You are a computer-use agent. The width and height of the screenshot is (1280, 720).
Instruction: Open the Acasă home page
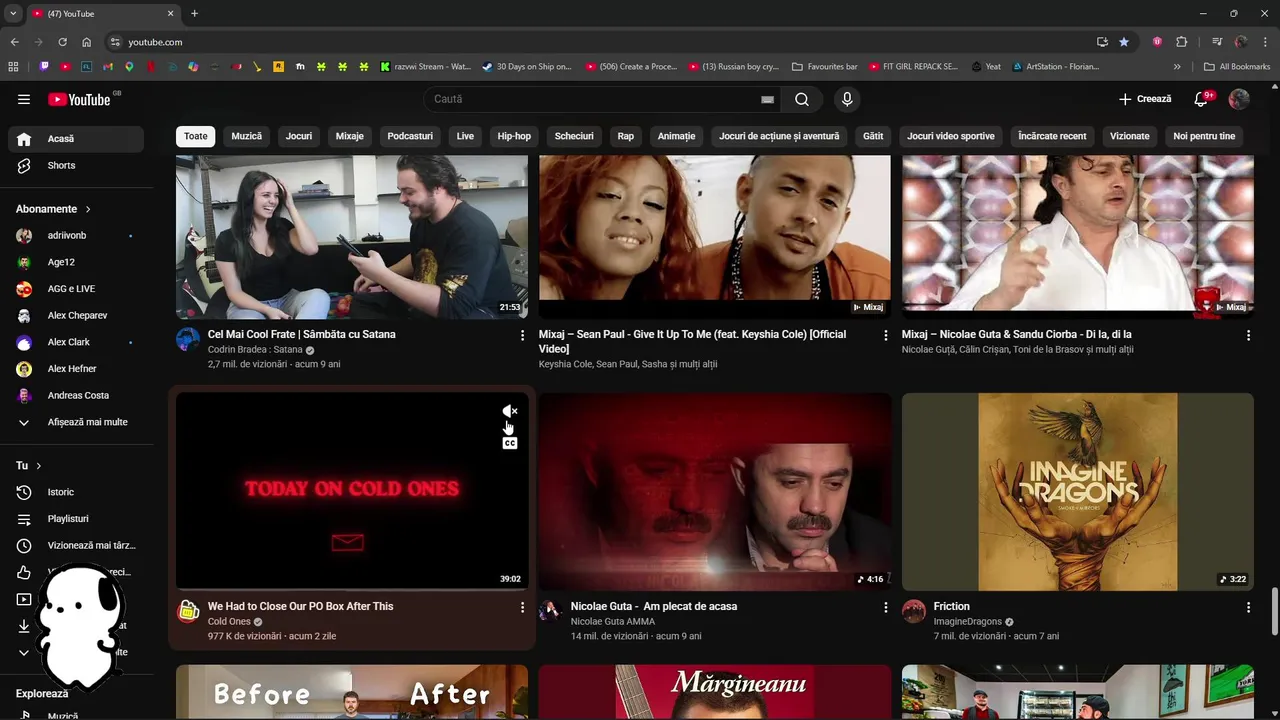coord(76,139)
